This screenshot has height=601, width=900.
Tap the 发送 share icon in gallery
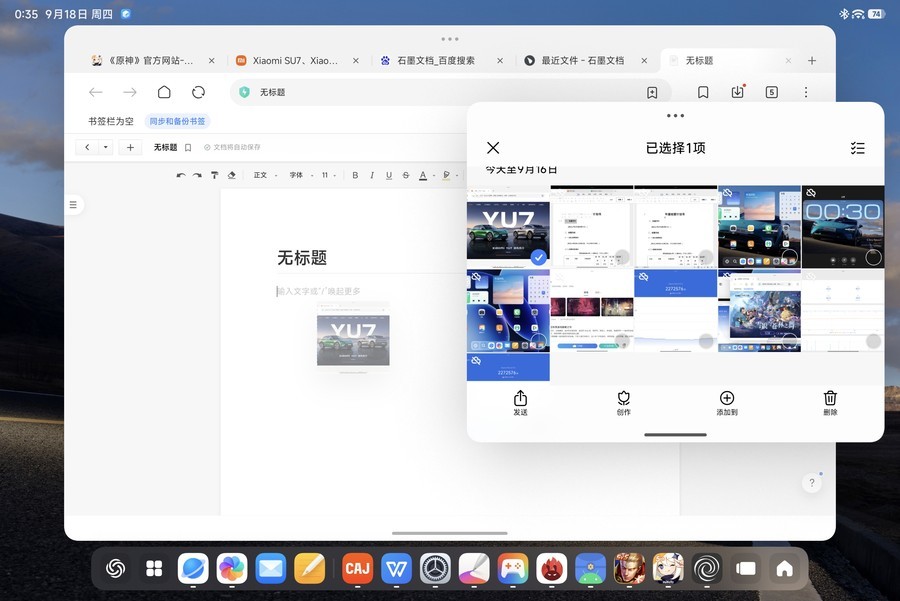pos(520,401)
